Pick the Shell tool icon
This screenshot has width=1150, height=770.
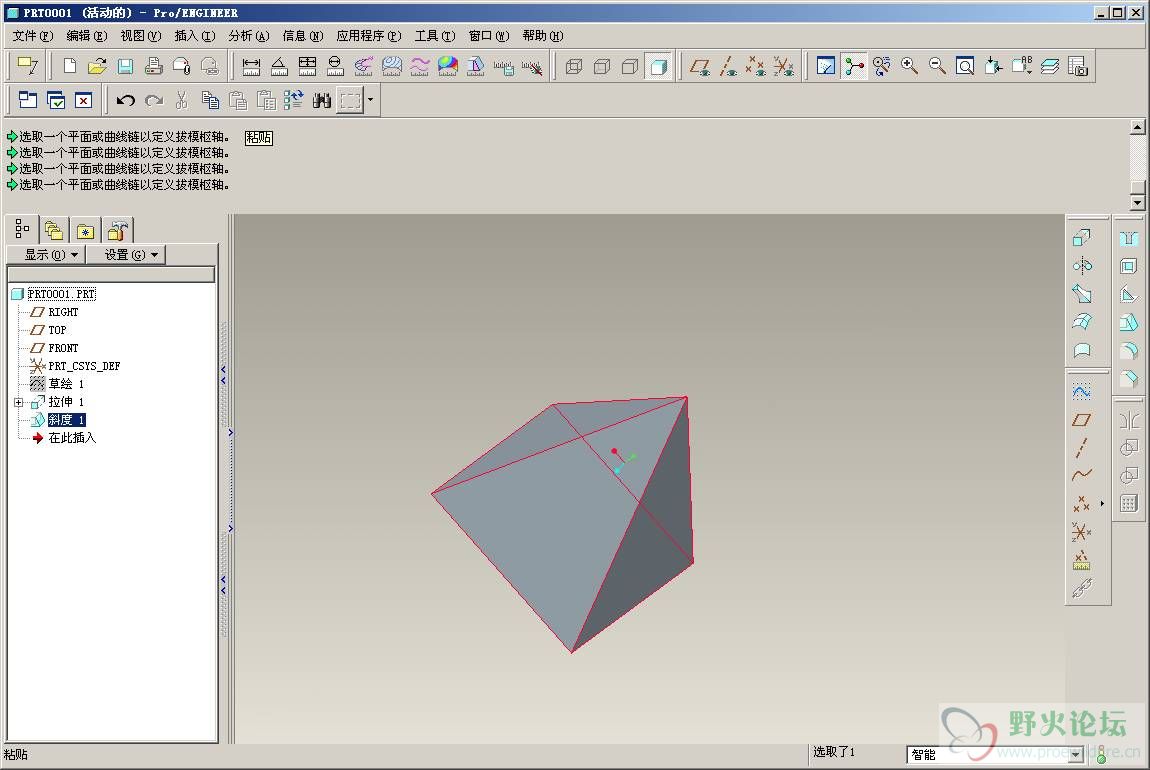pyautogui.click(x=1129, y=266)
